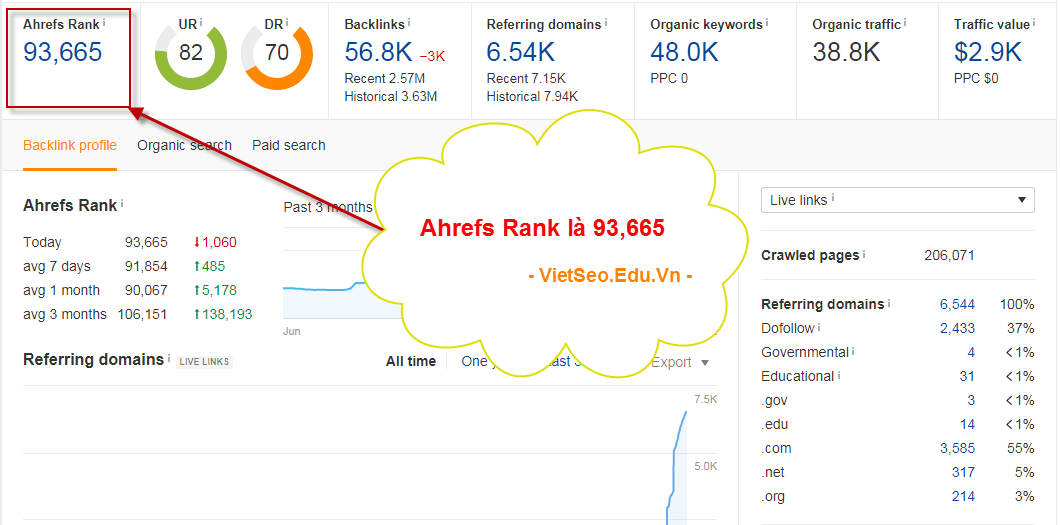Click info icon next to Organic traffic
This screenshot has width=1060, height=525.
click(x=906, y=22)
